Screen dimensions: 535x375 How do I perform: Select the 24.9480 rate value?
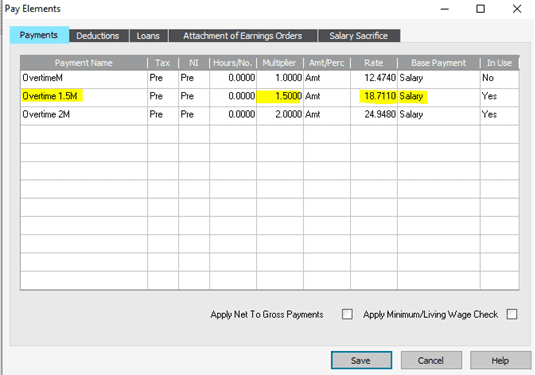point(374,115)
